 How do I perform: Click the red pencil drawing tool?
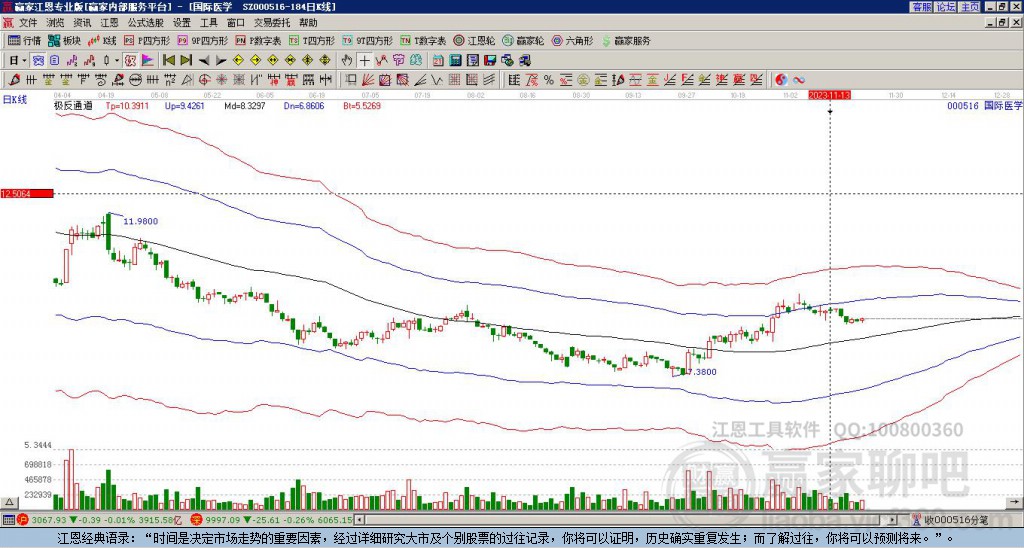point(14,80)
